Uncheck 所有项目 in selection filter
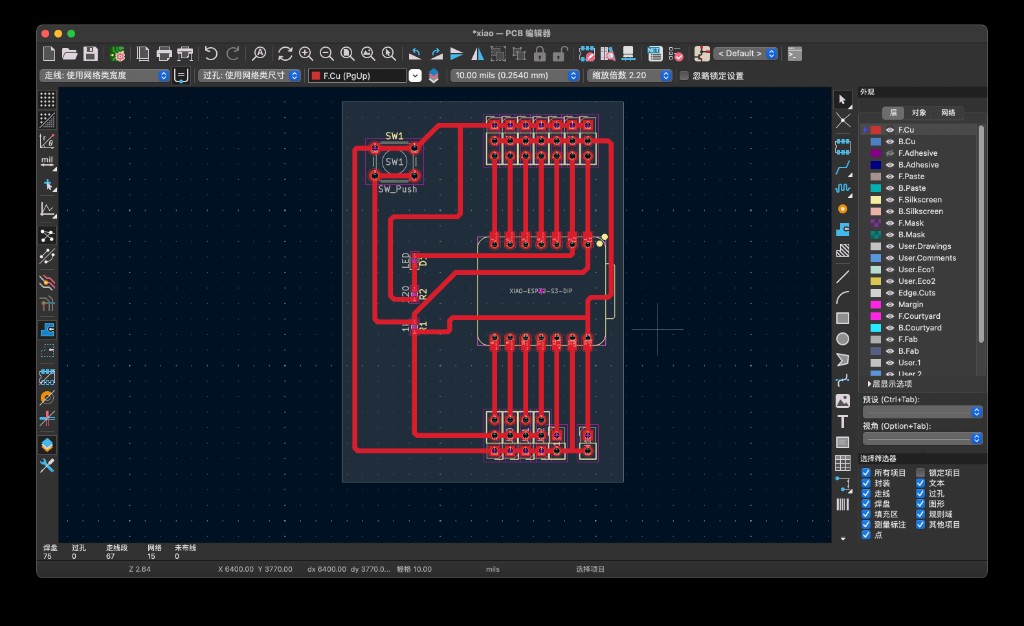Screen dimensions: 1024x626 click(866, 473)
